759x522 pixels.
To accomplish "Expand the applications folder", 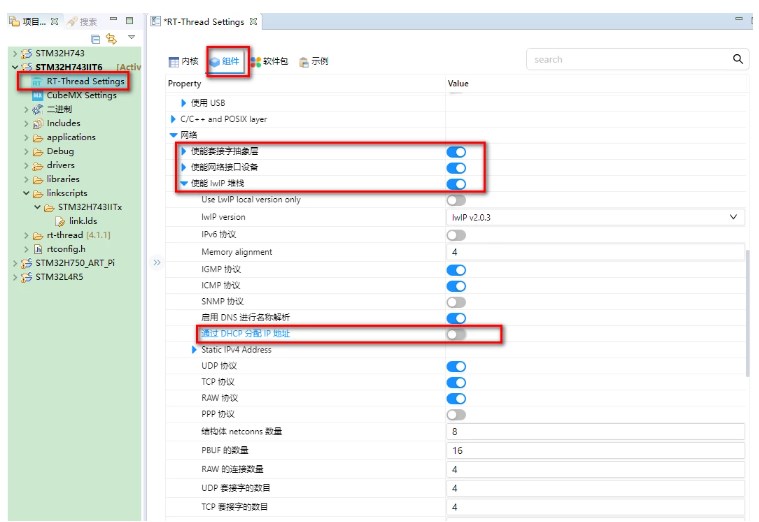I will pyautogui.click(x=26, y=138).
